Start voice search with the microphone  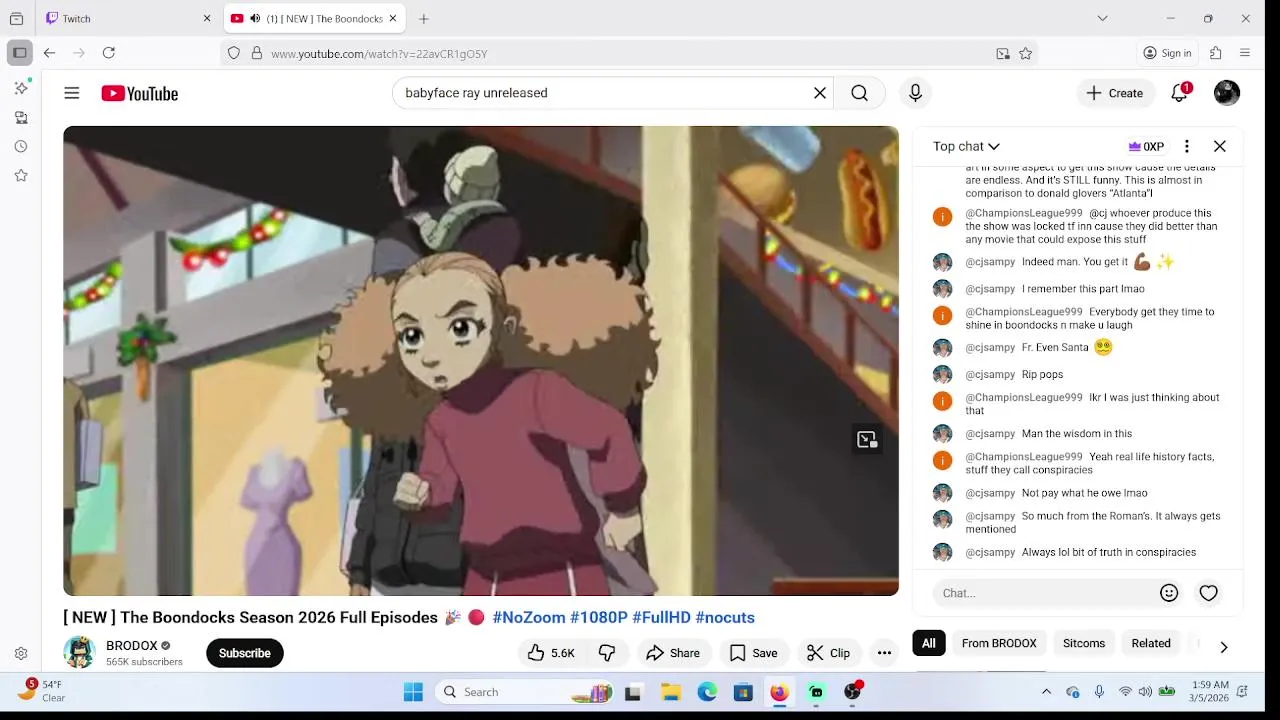pos(915,93)
